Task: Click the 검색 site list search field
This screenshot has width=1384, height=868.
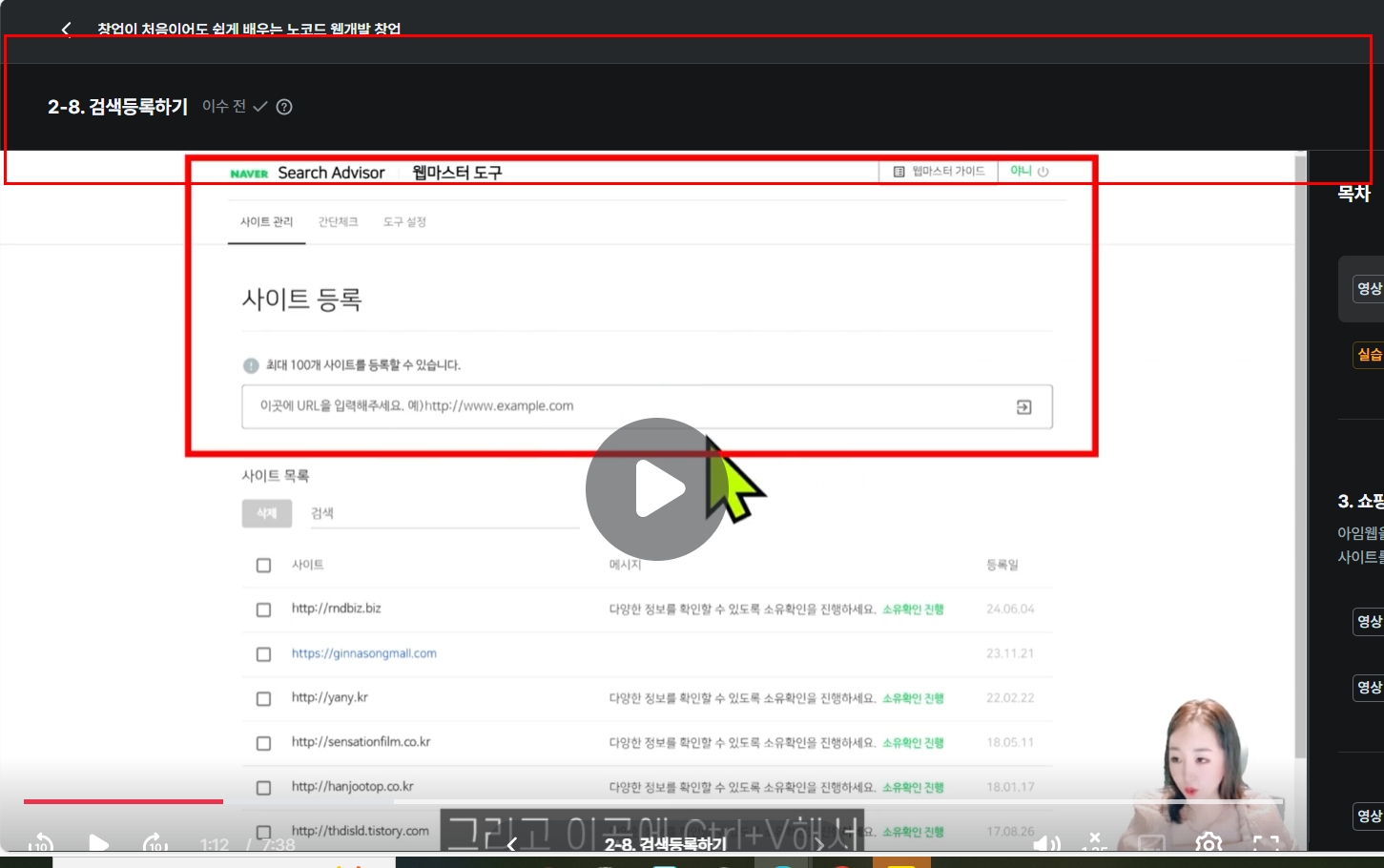Action: point(444,513)
